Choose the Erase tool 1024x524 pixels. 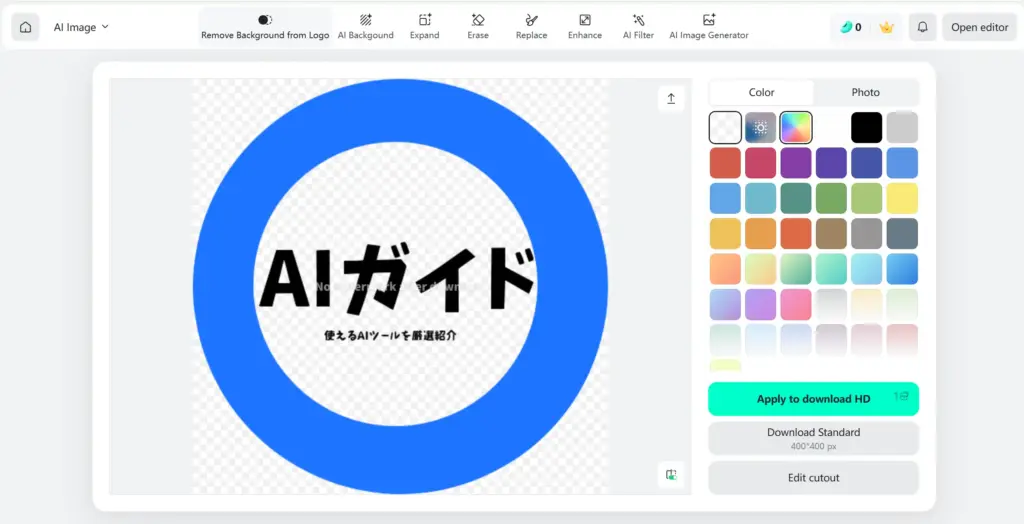[x=478, y=27]
